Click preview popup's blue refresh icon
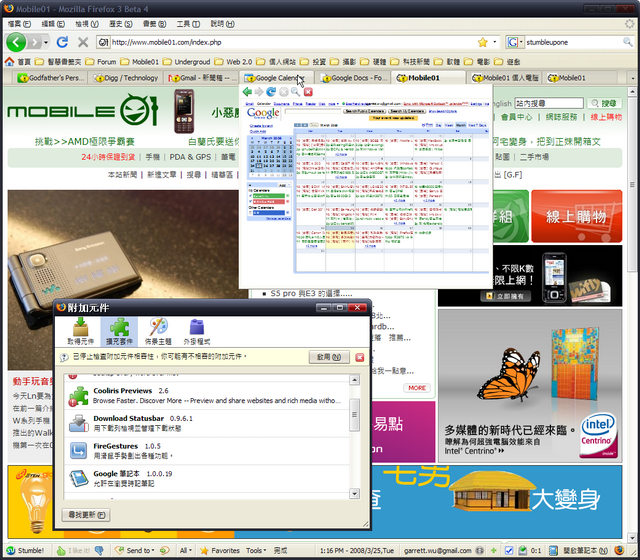The width and height of the screenshot is (640, 560). 271,92
